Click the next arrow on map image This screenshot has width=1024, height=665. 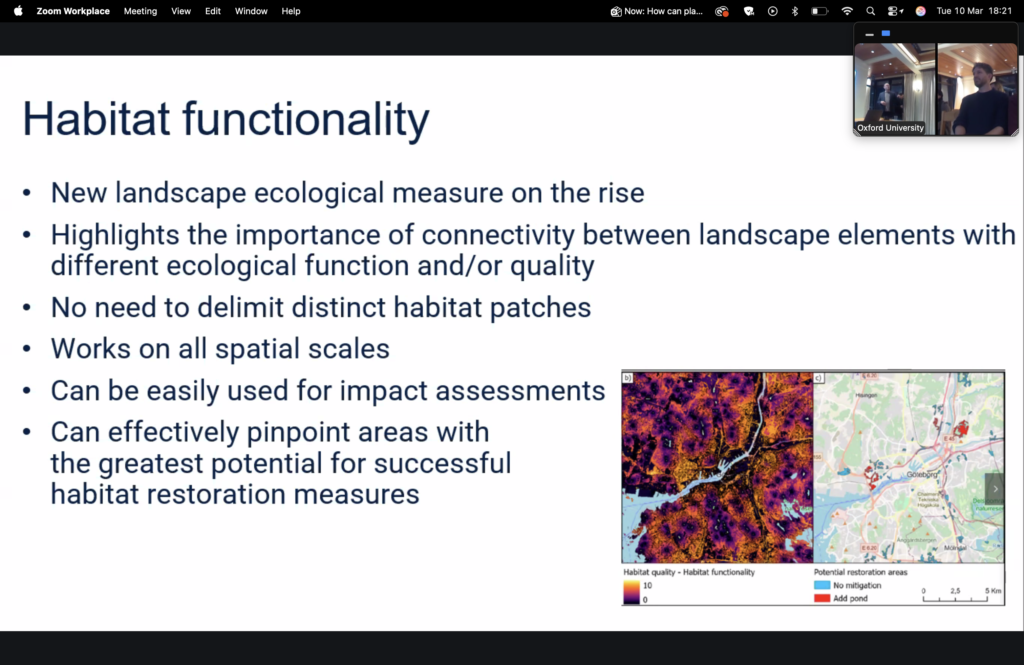[x=995, y=489]
